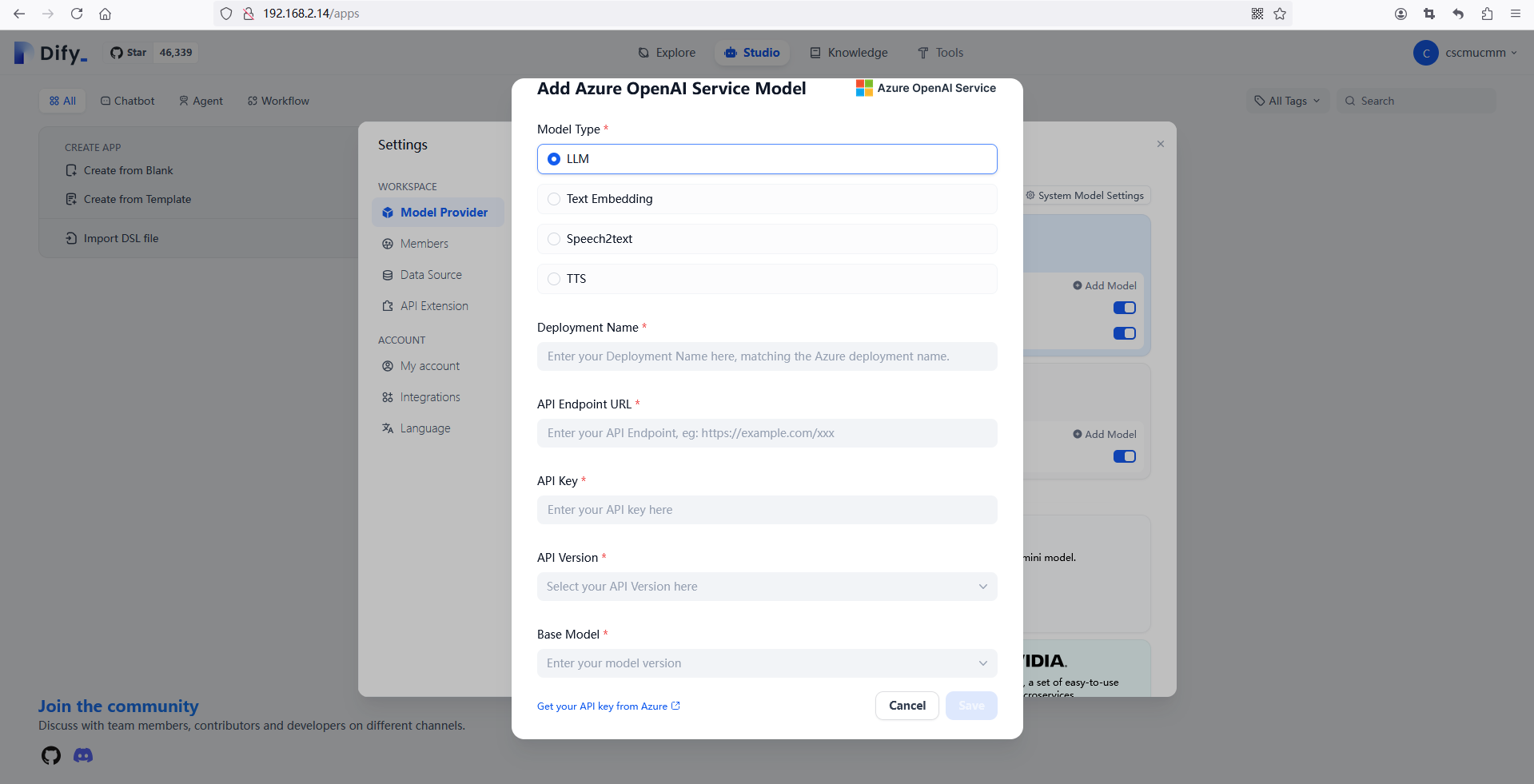
Task: Open the browser extensions puzzle icon
Action: pos(1487,14)
